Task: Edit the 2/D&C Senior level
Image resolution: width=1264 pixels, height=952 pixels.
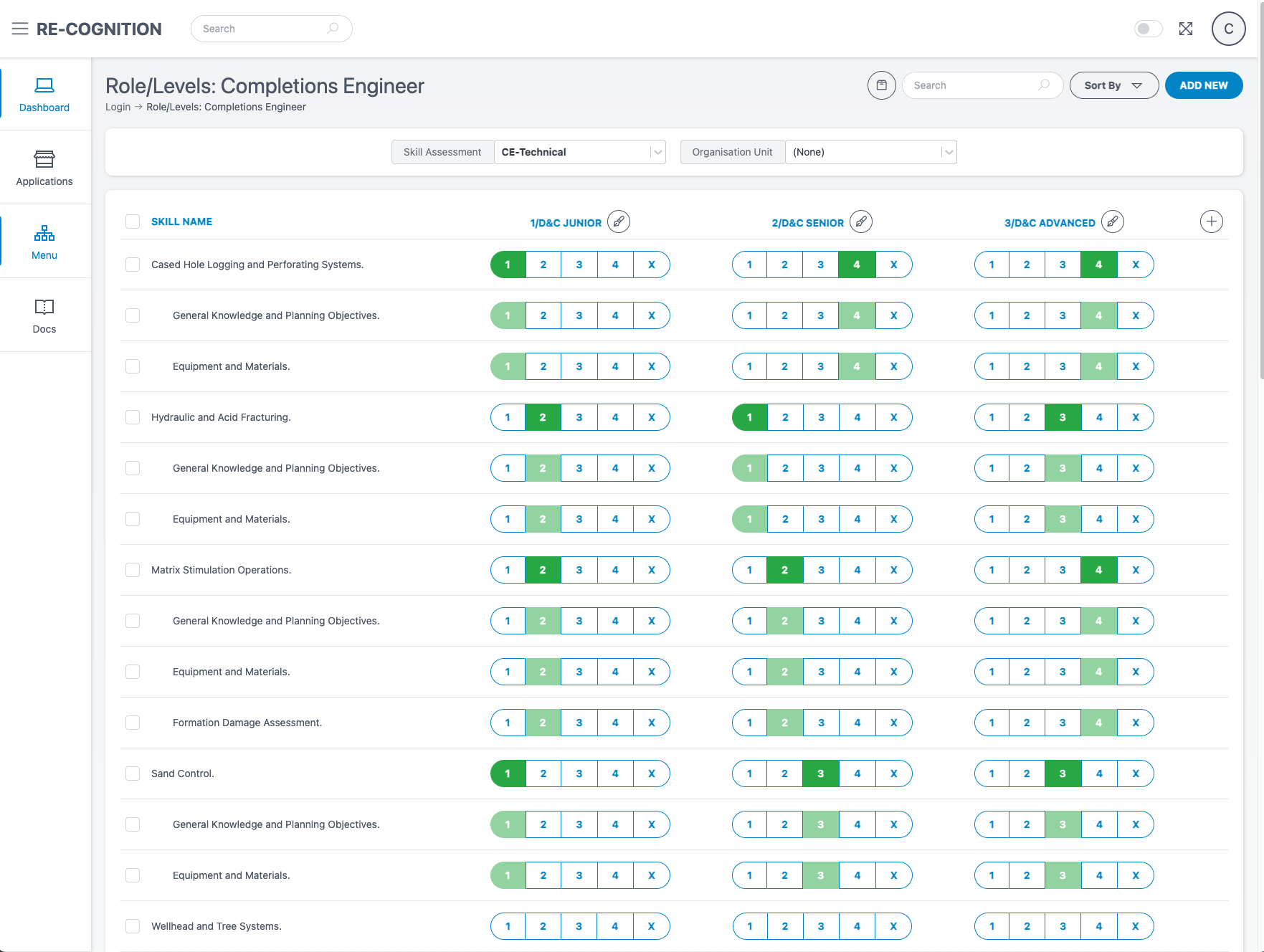Action: pos(860,222)
